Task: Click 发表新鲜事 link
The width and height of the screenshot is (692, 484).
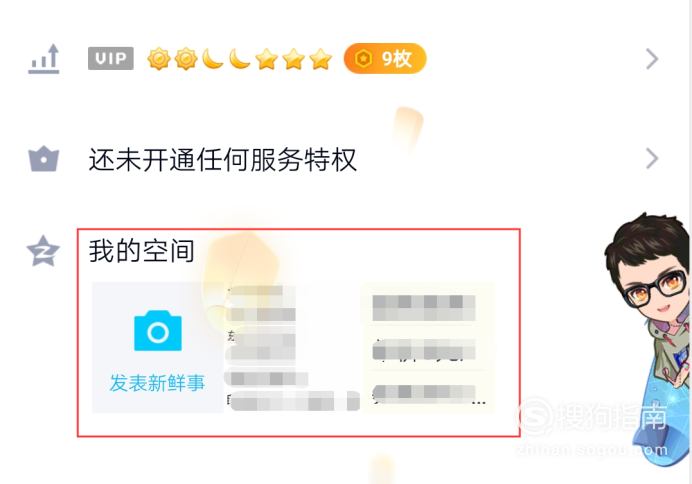Action: [x=157, y=383]
